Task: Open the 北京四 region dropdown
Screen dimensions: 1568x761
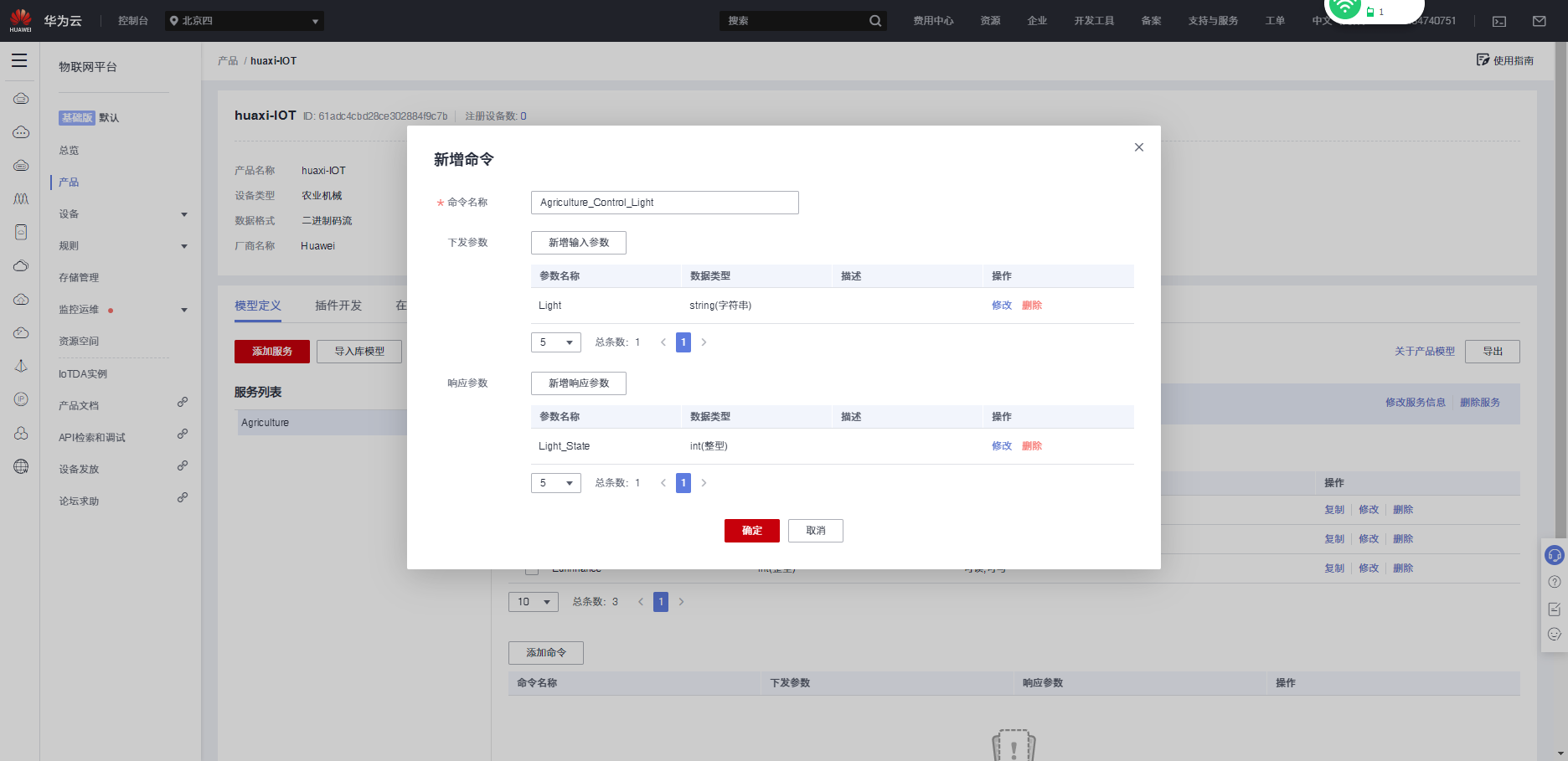Action: [x=245, y=21]
